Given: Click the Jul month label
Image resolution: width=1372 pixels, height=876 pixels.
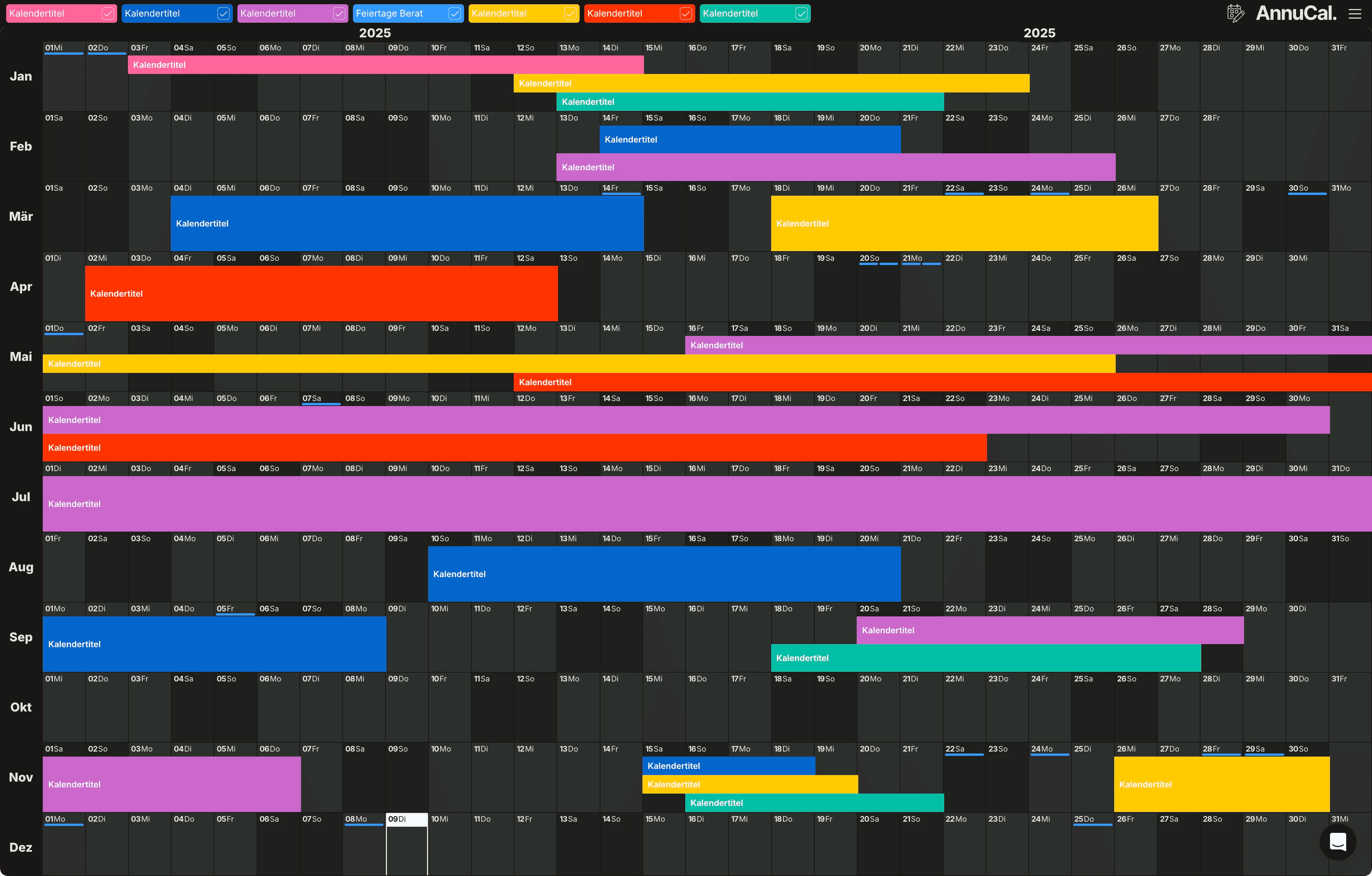Looking at the screenshot, I should point(21,497).
